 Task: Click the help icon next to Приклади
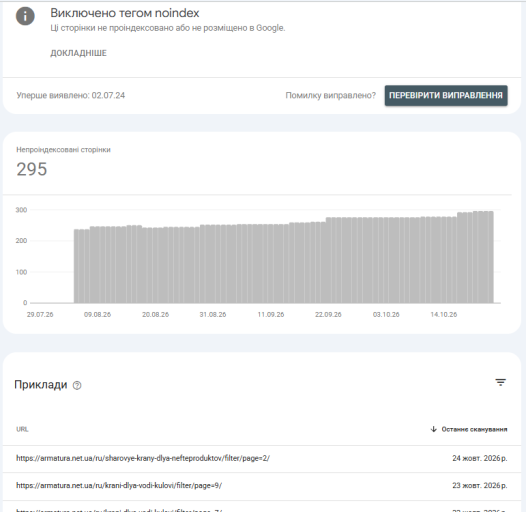click(x=77, y=385)
